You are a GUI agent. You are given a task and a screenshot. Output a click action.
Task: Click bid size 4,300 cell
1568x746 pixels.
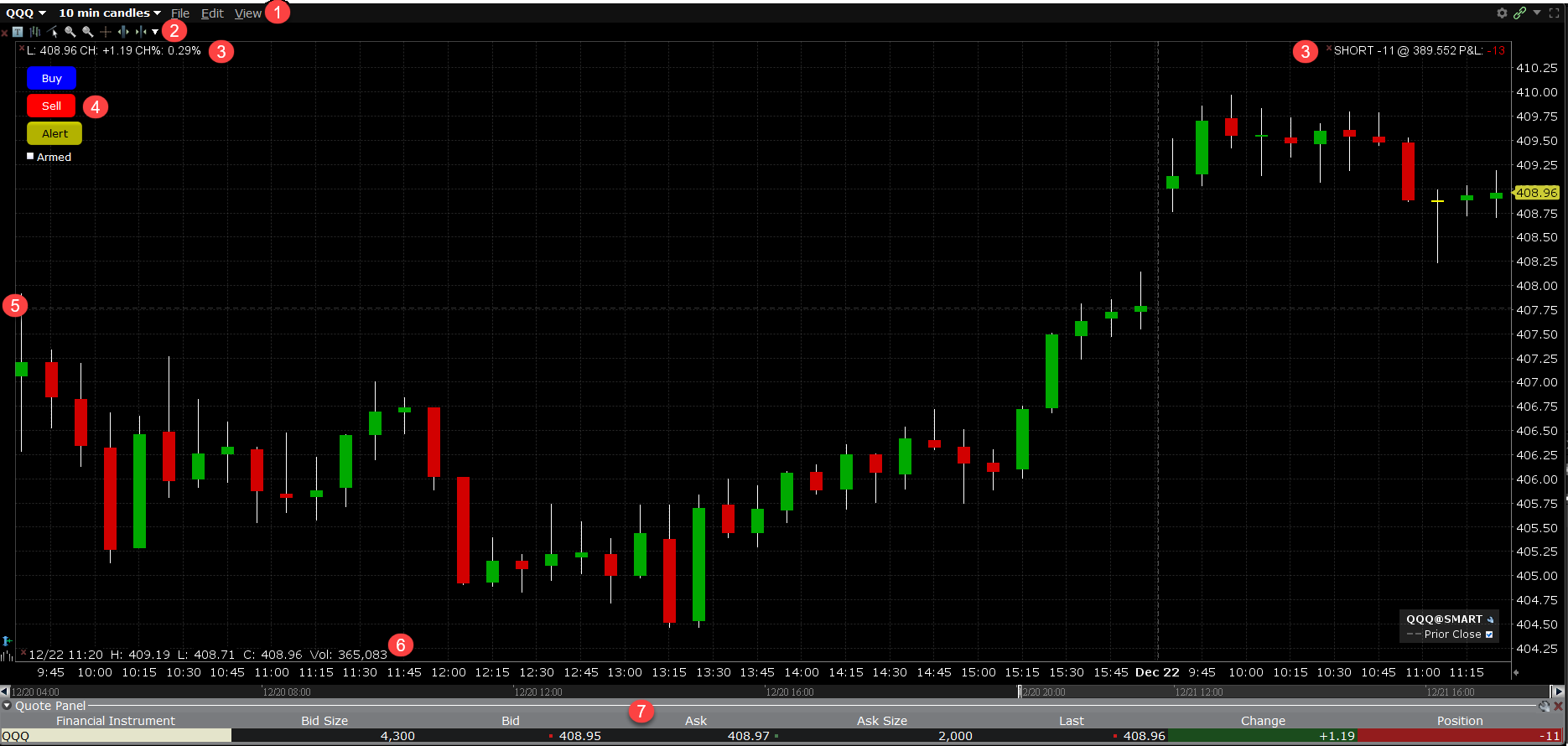tap(325, 736)
